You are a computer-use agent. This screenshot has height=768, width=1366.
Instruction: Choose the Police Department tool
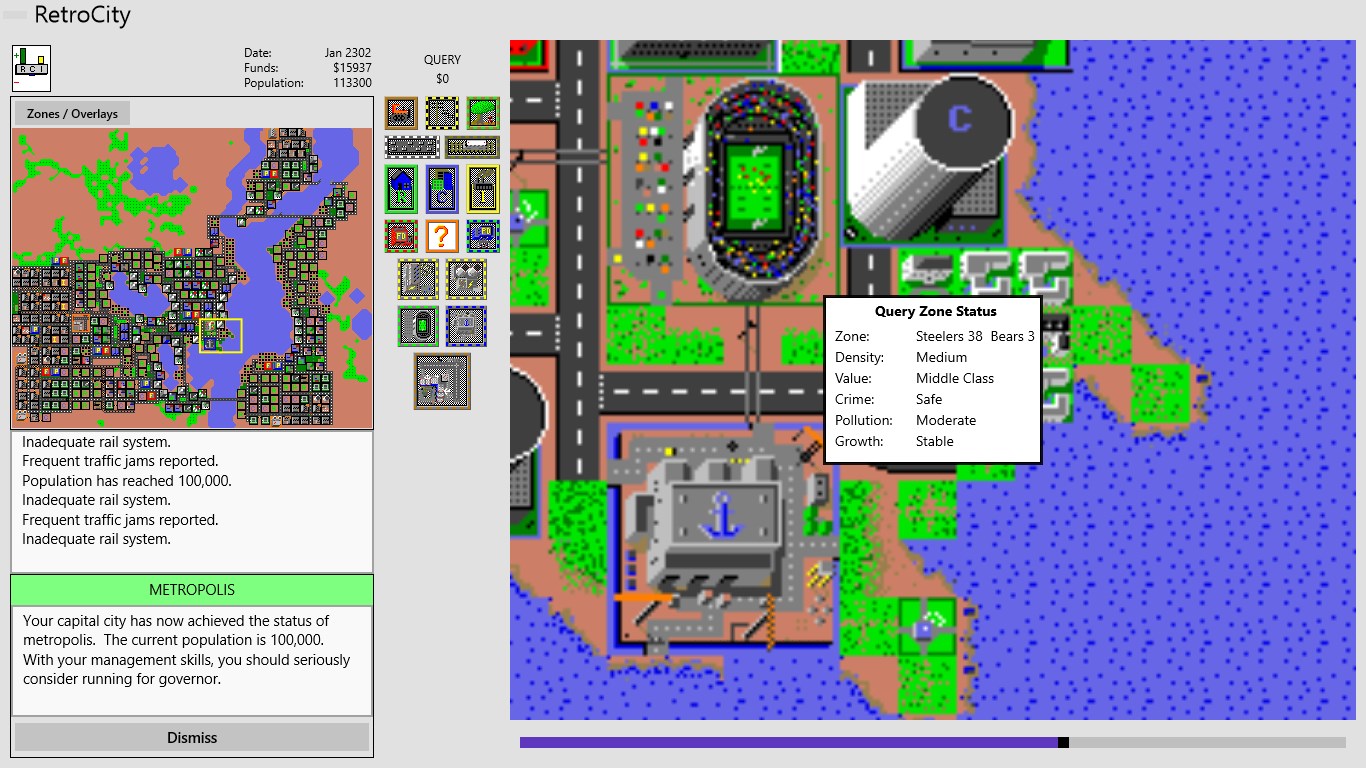[483, 236]
